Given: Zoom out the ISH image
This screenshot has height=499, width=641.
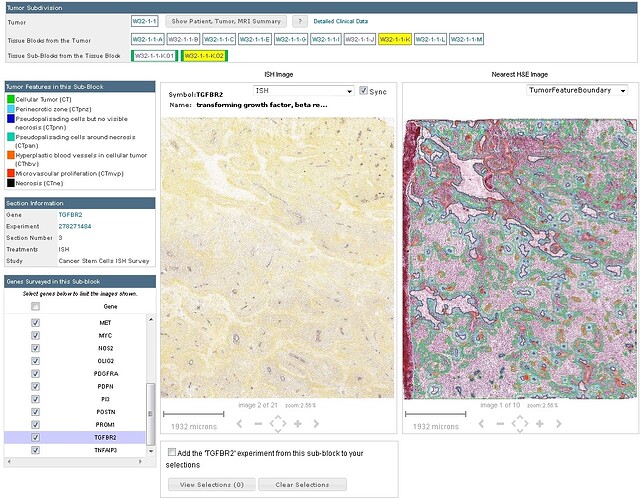Looking at the screenshot, I should (x=258, y=424).
